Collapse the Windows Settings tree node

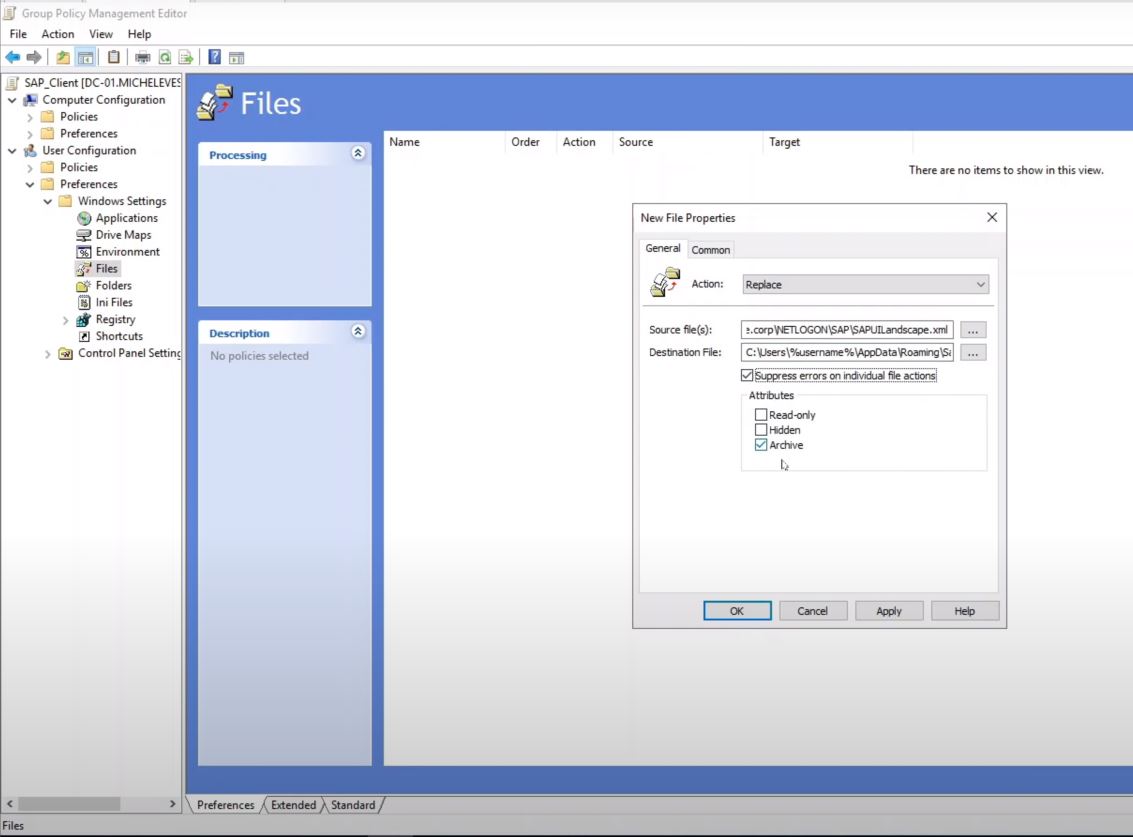[x=46, y=200]
